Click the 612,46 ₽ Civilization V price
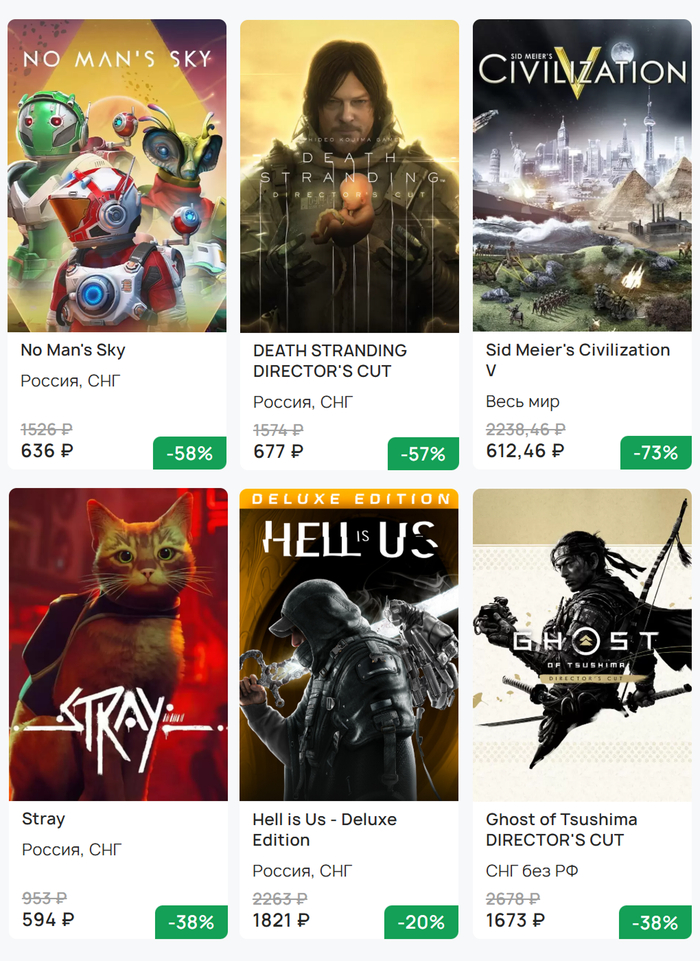700x961 pixels. (525, 451)
